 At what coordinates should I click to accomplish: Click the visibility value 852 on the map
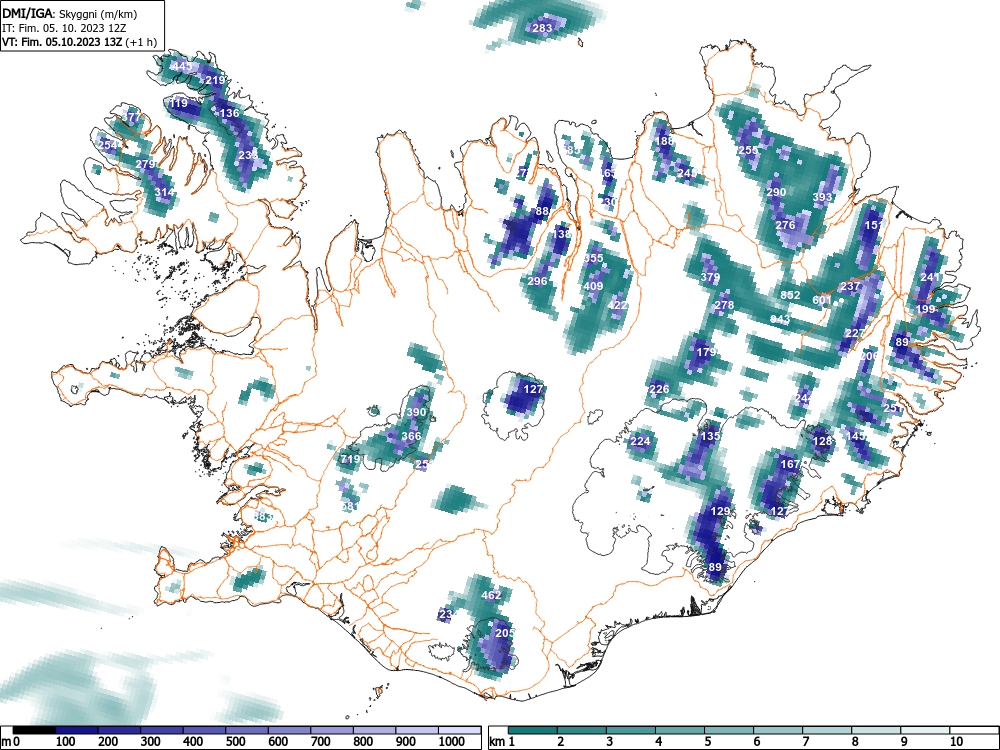[790, 295]
